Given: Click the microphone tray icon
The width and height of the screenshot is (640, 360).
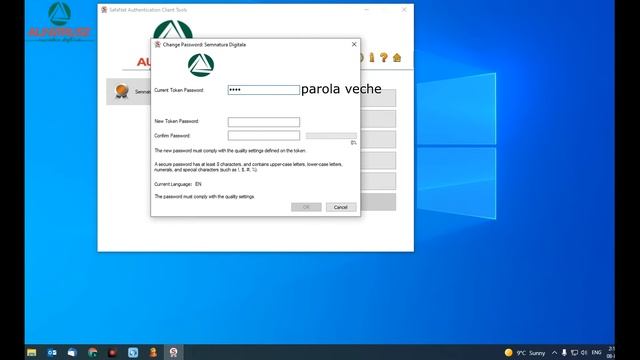Looking at the screenshot, I should 564,353.
